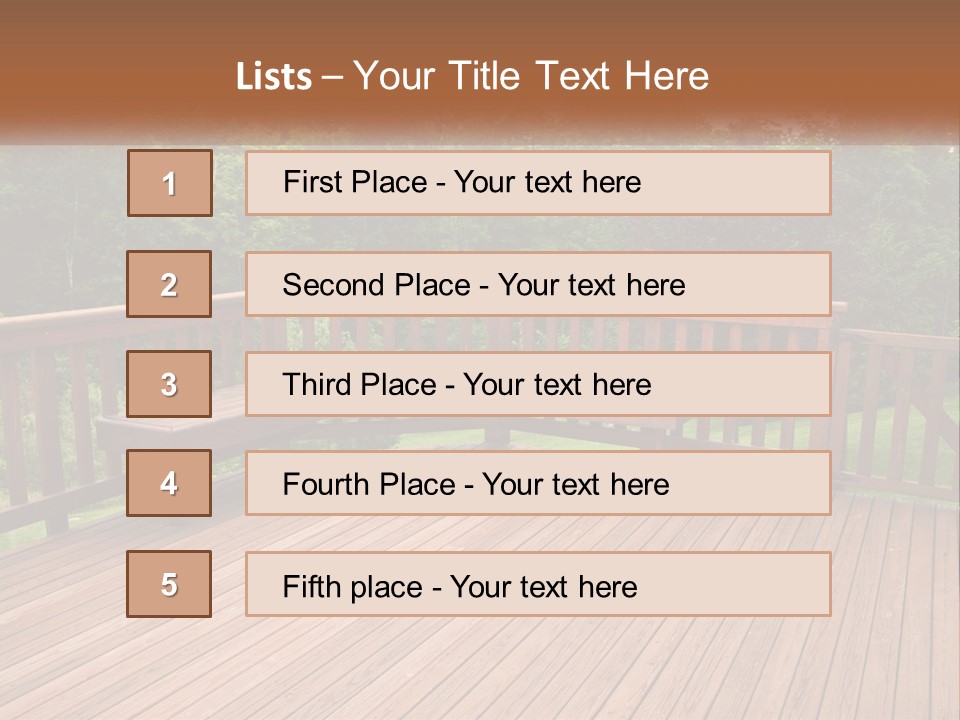
Task: Click the word Third in the list
Action: pos(316,384)
